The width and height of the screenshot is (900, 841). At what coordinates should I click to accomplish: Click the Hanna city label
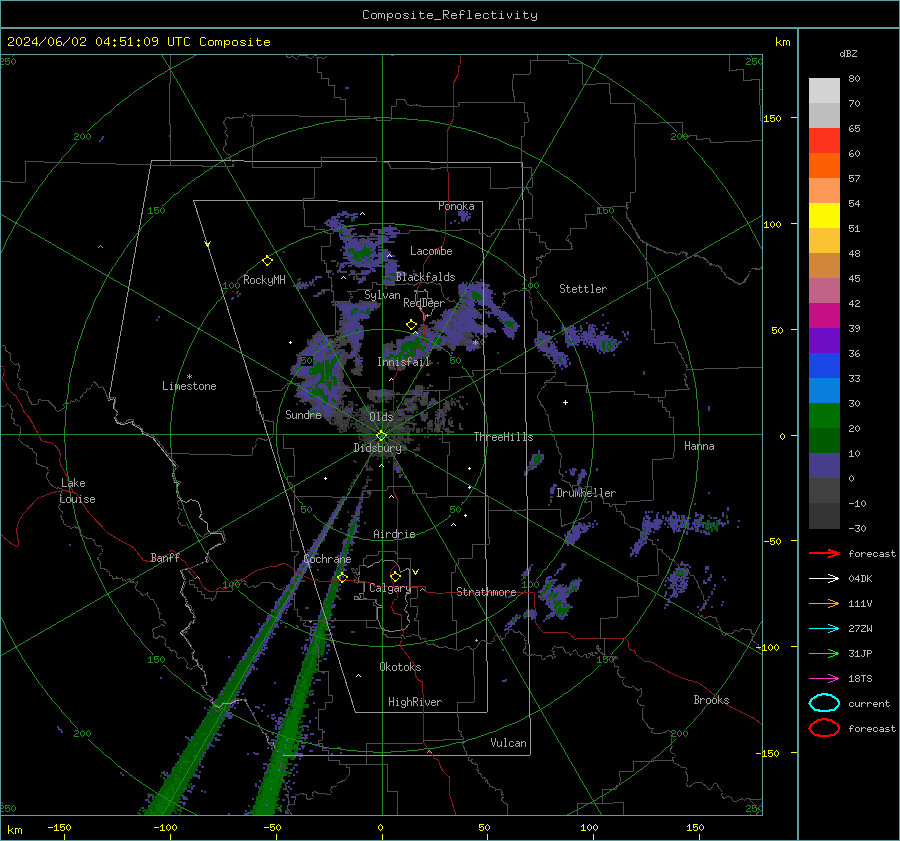tap(699, 446)
